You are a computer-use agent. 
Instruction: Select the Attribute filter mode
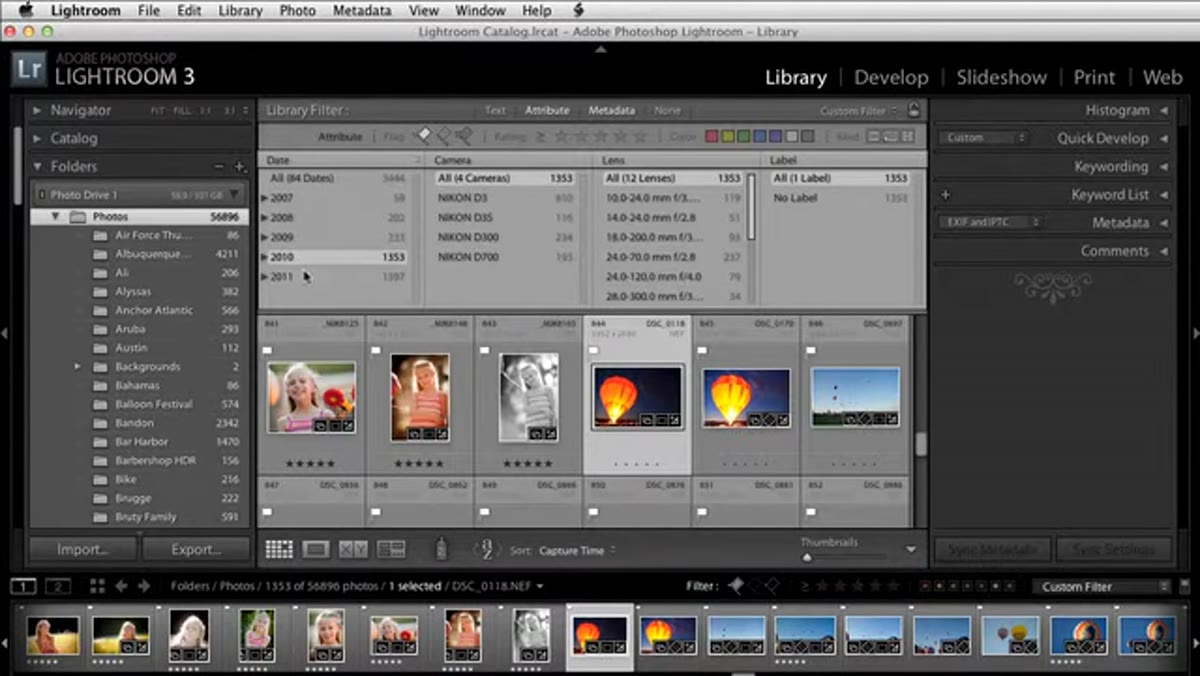coord(547,111)
